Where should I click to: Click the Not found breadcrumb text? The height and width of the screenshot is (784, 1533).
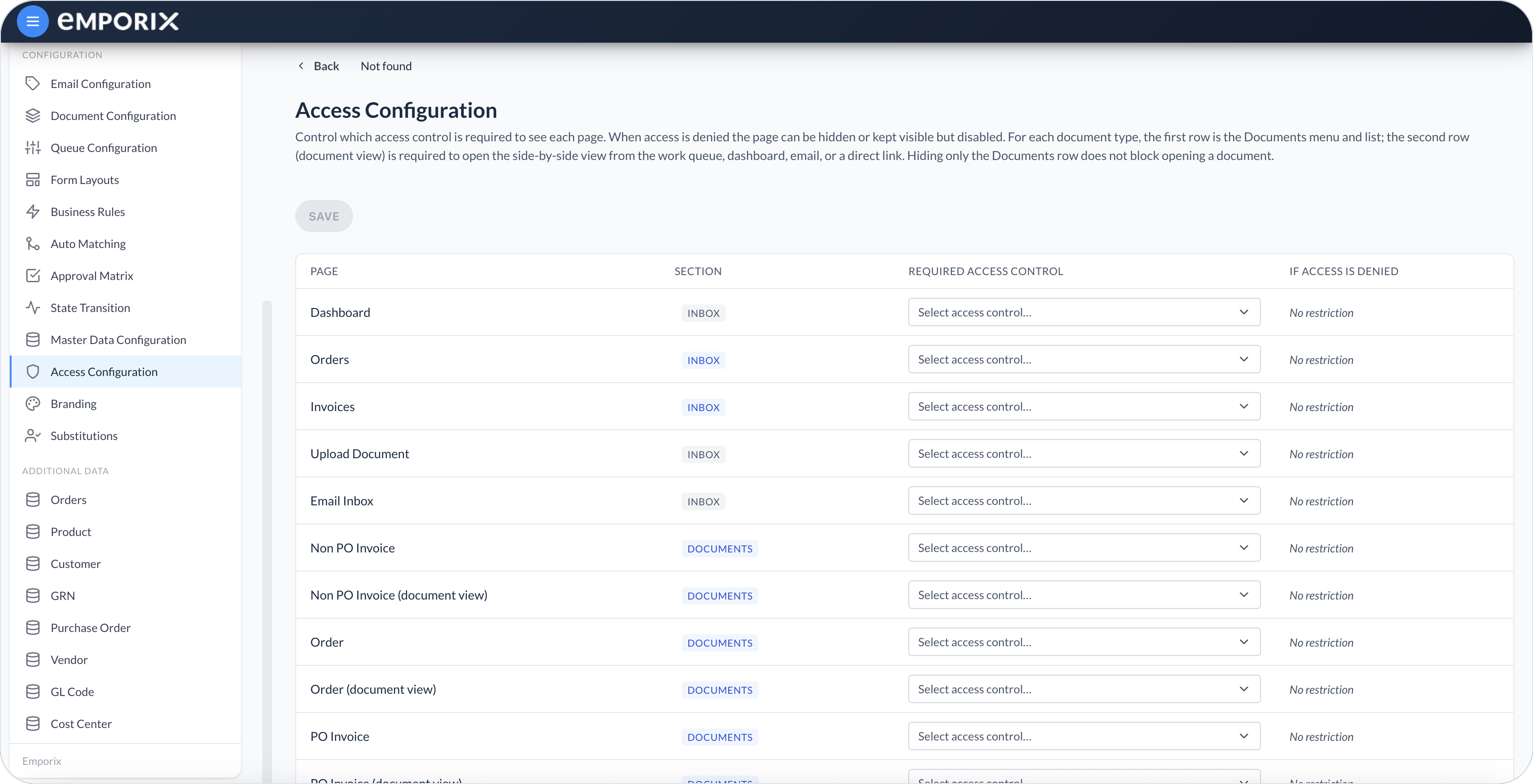coord(385,66)
